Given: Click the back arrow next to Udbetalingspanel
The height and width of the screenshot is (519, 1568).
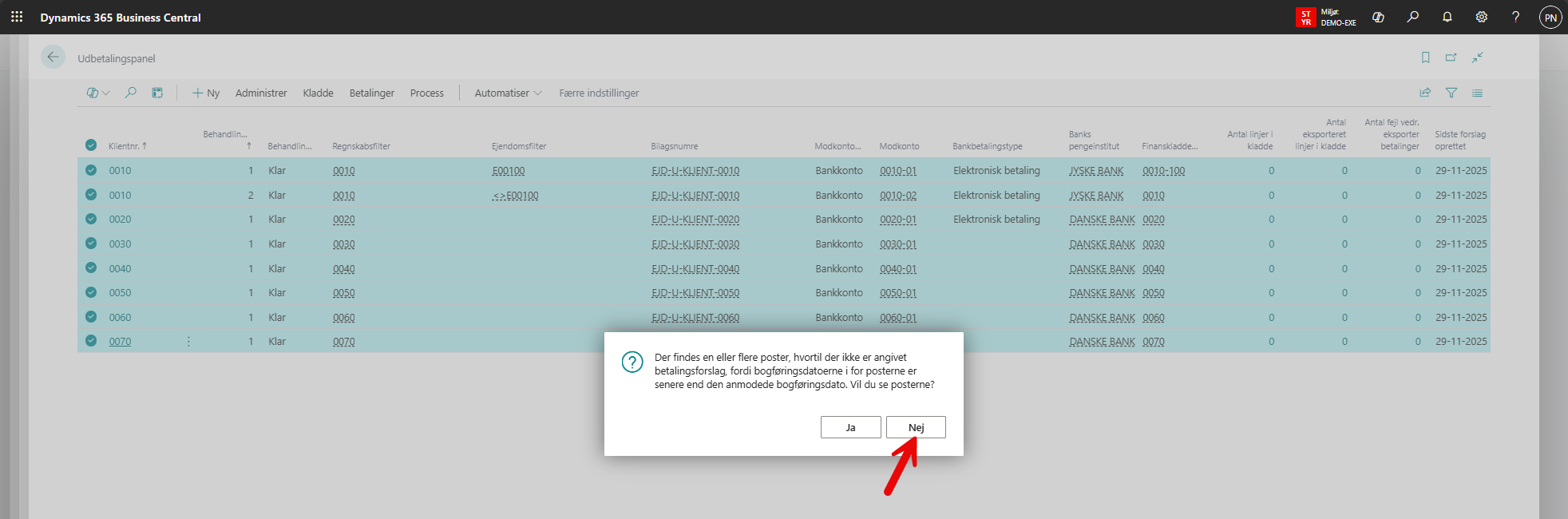Looking at the screenshot, I should pyautogui.click(x=53, y=57).
